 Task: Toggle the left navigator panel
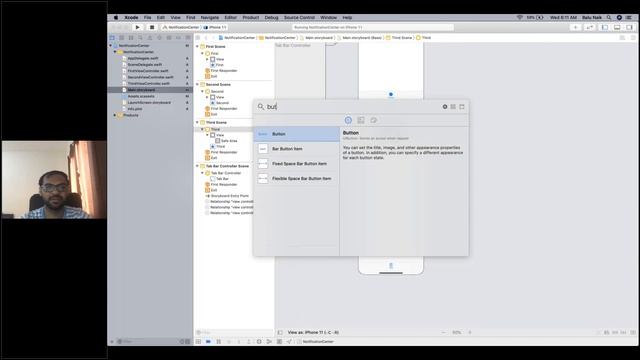(605, 27)
